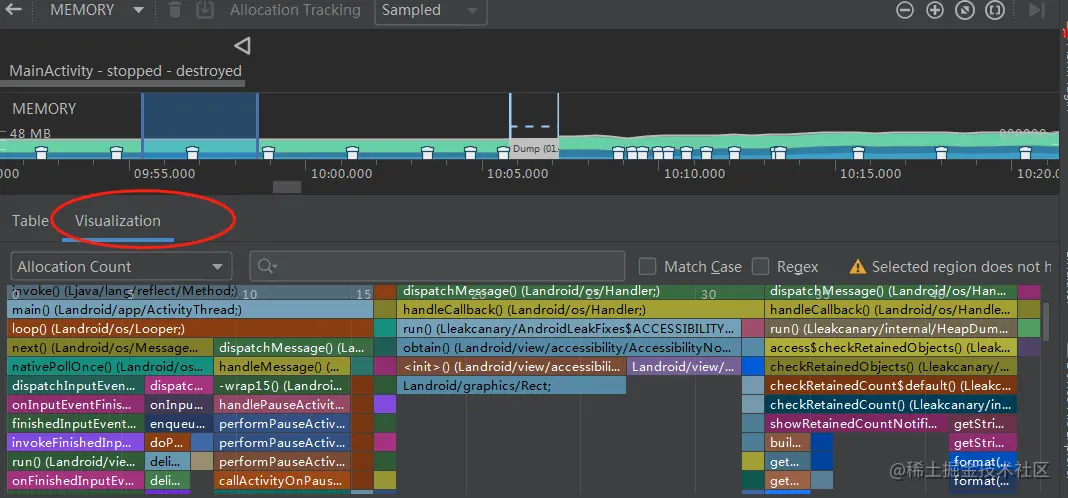This screenshot has height=498, width=1068.
Task: Click the white triangle event marker
Action: coord(242,46)
